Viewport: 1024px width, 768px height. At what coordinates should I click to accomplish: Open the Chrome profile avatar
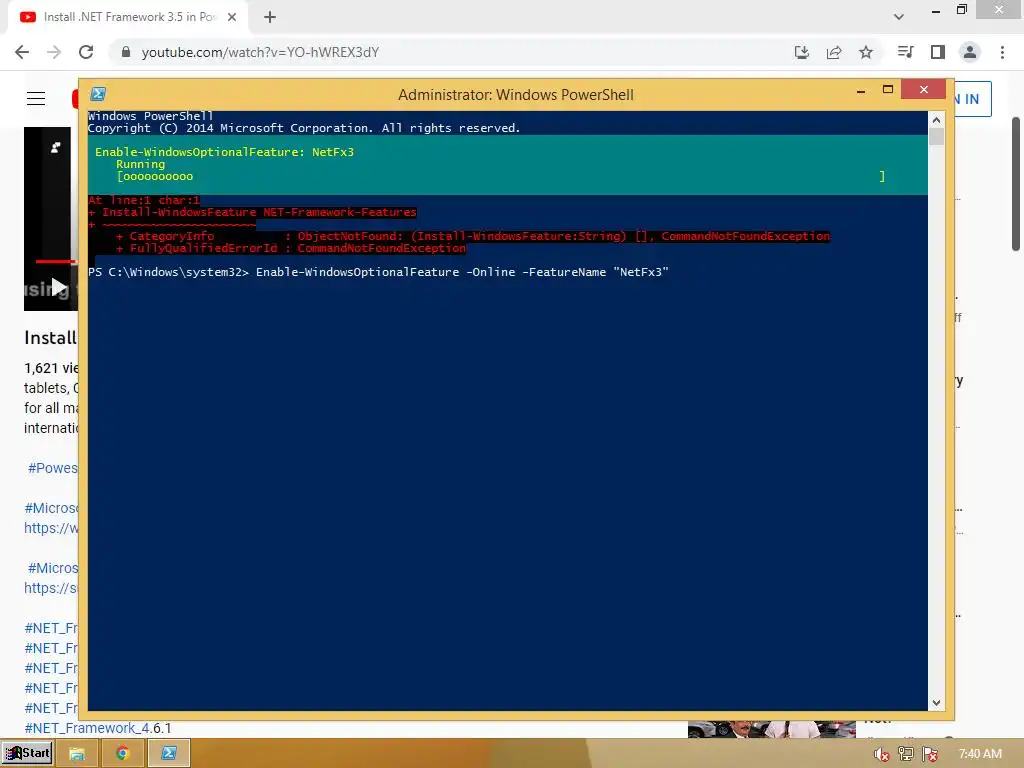pyautogui.click(x=970, y=52)
